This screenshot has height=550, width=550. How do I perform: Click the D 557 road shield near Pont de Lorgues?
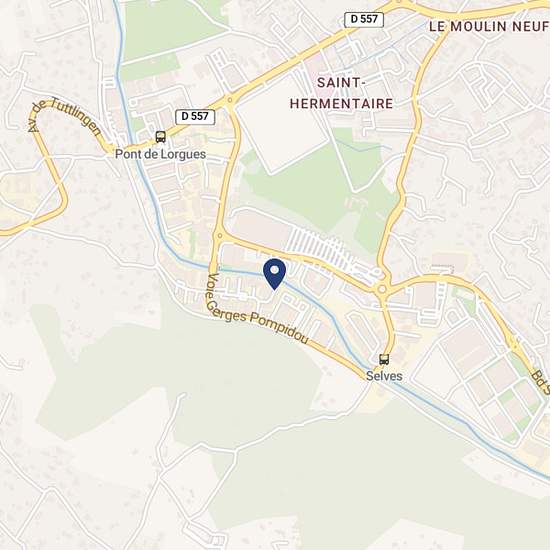click(x=195, y=116)
